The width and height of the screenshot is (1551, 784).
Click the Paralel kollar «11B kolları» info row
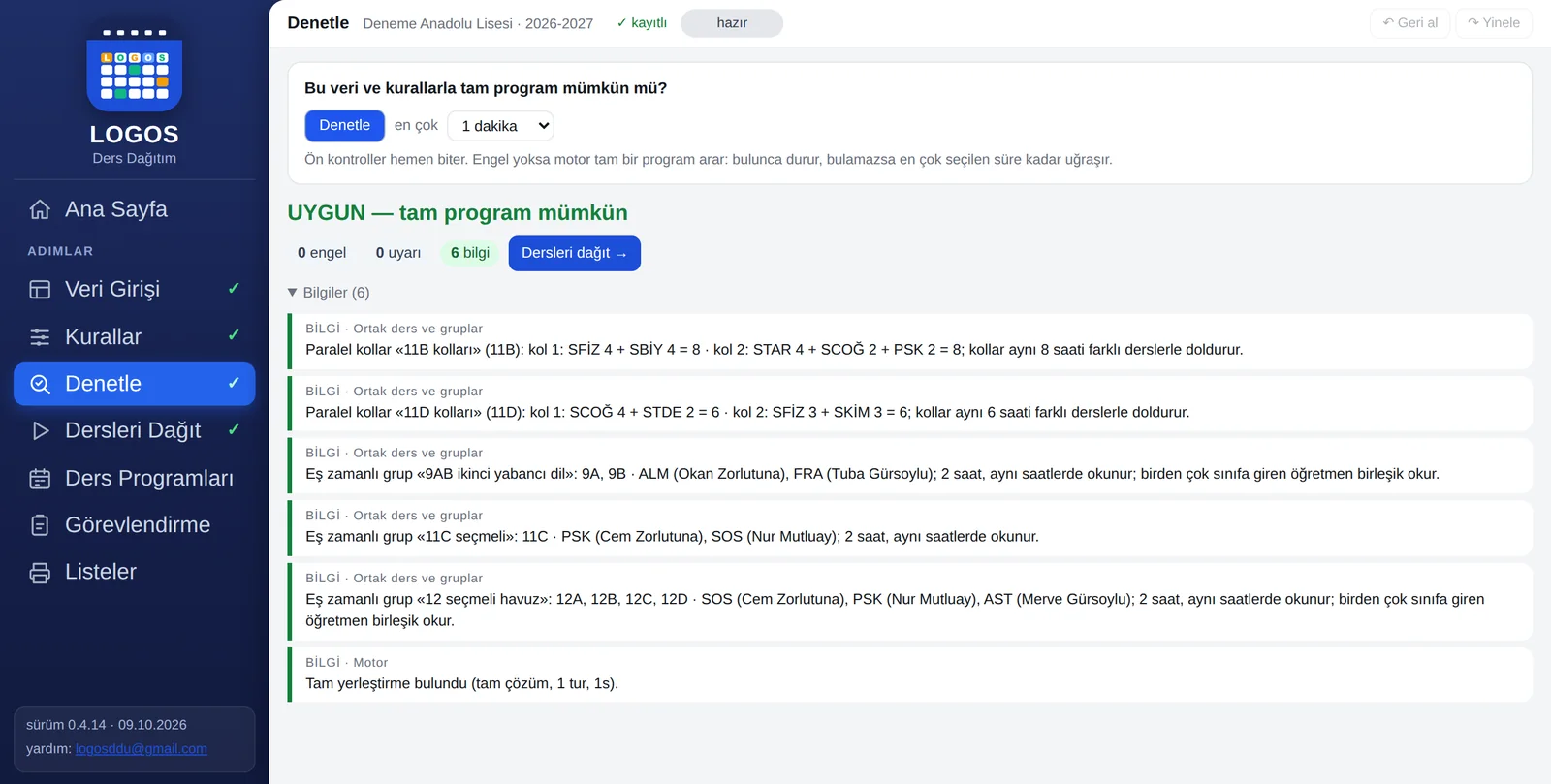[x=910, y=341]
